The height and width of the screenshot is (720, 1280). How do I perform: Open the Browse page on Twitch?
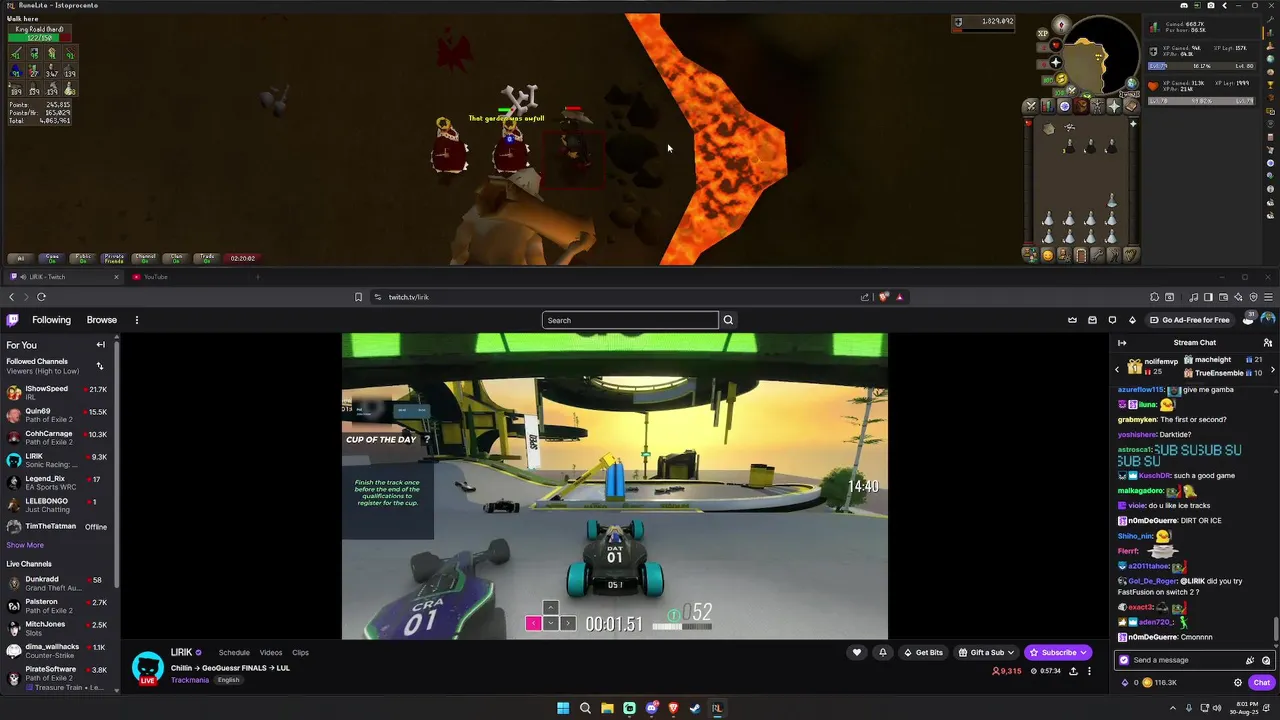point(102,320)
